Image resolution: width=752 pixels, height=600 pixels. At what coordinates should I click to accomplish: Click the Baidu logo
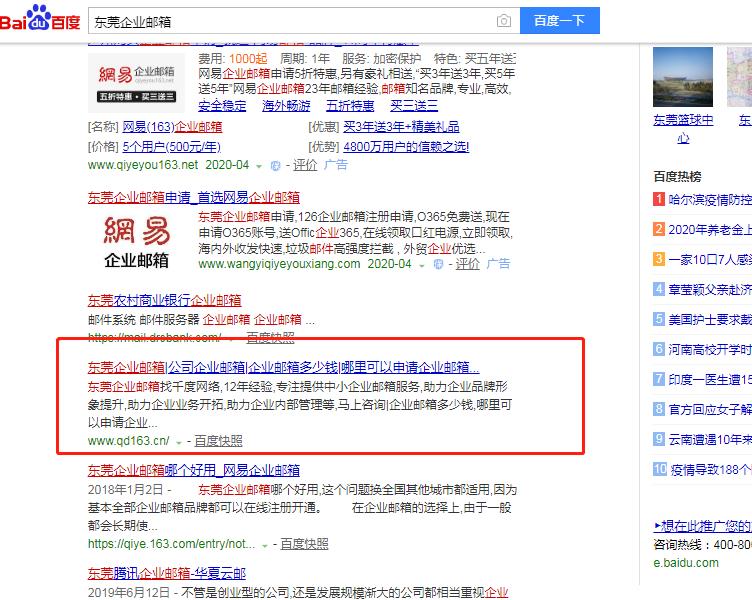[40, 19]
